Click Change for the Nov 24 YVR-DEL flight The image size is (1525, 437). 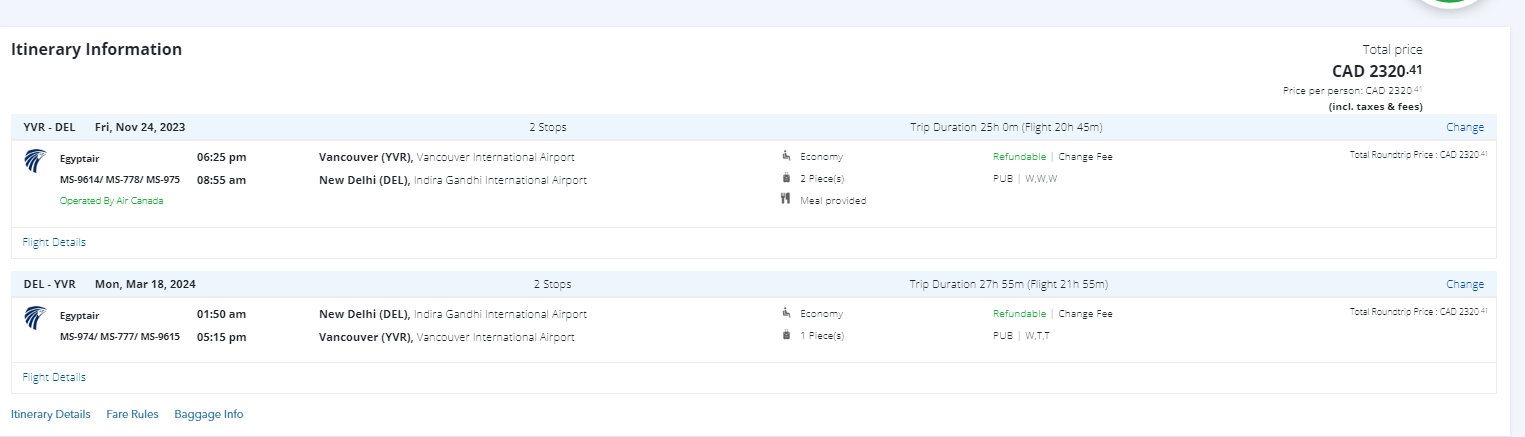pyautogui.click(x=1464, y=127)
